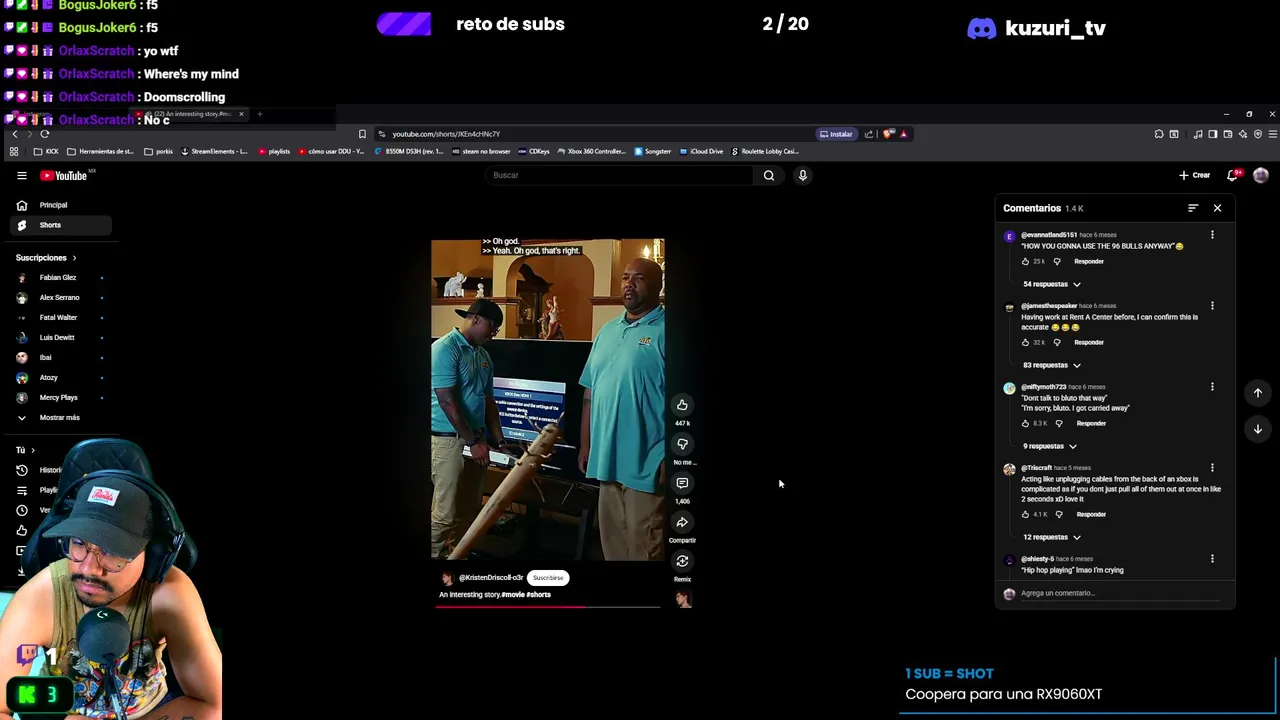Open YouTube notifications bell
1280x720 pixels.
tap(1233, 175)
